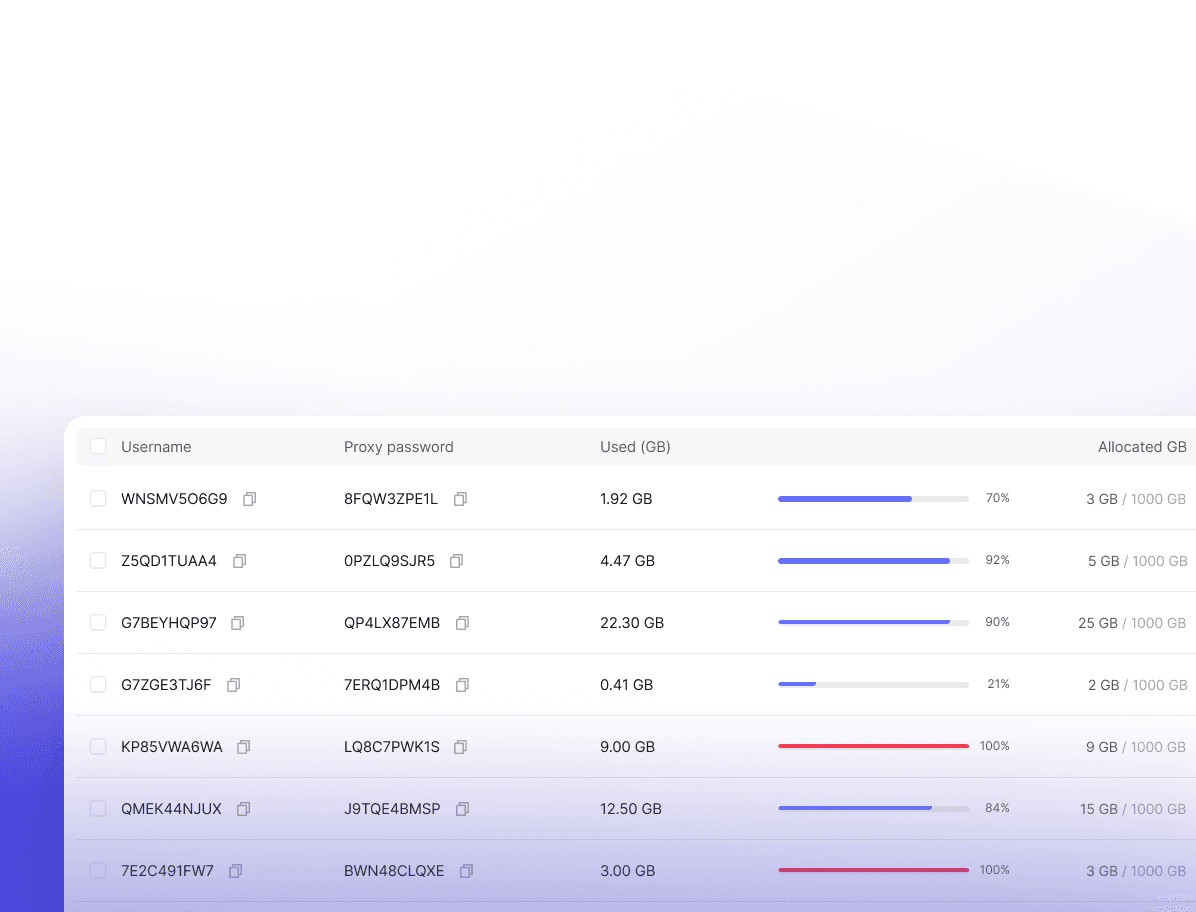Click password text 0PZLQ9SJR5
The image size is (1196, 912).
point(389,561)
